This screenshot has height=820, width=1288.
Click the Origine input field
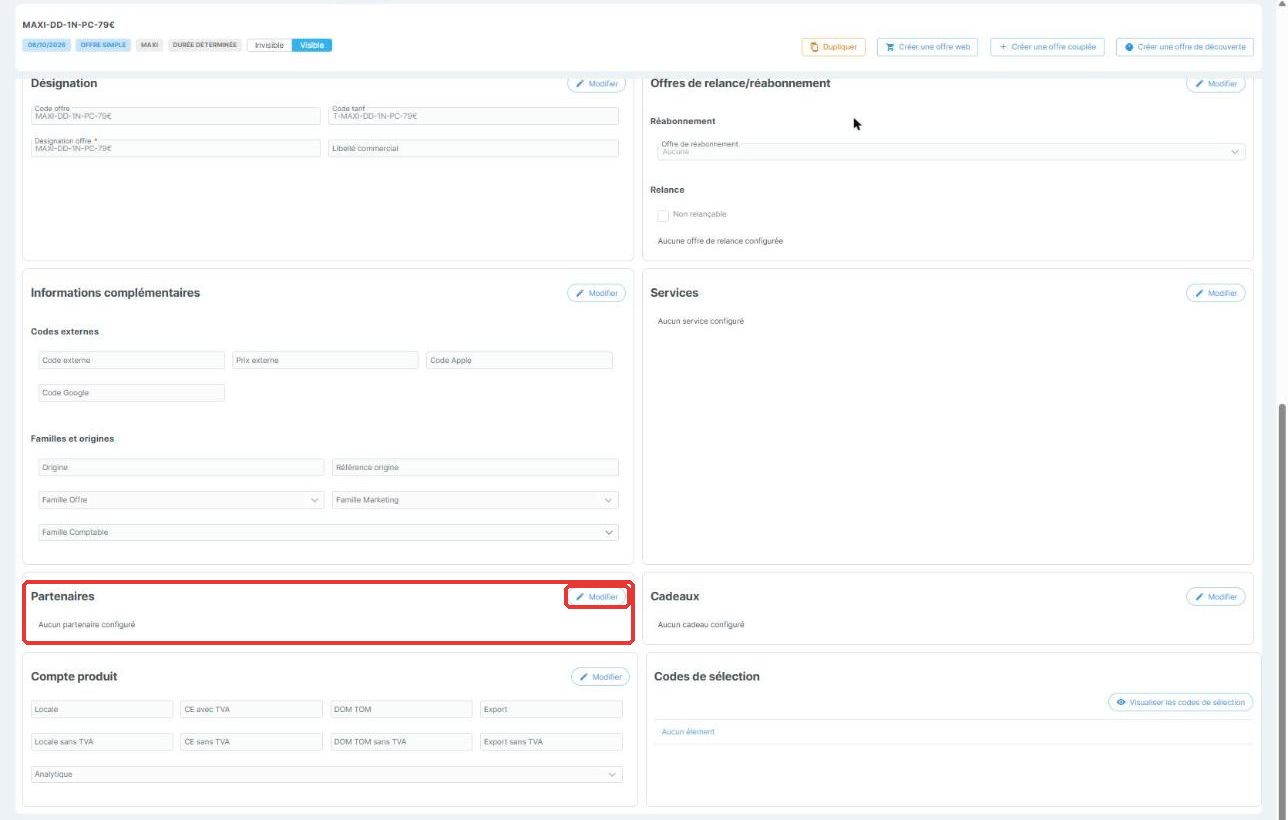[x=181, y=467]
